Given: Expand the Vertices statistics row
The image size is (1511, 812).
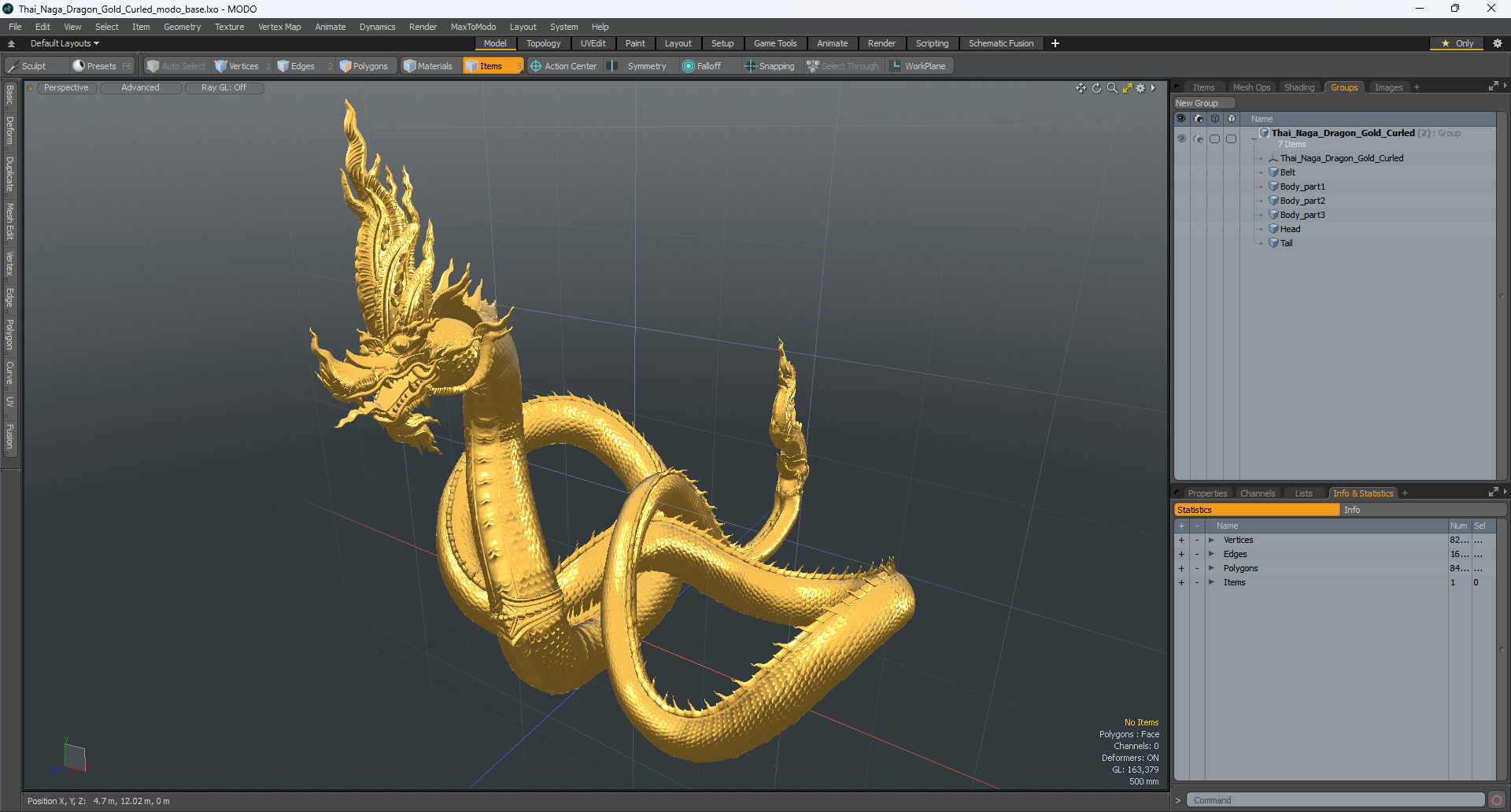Looking at the screenshot, I should pos(1211,540).
